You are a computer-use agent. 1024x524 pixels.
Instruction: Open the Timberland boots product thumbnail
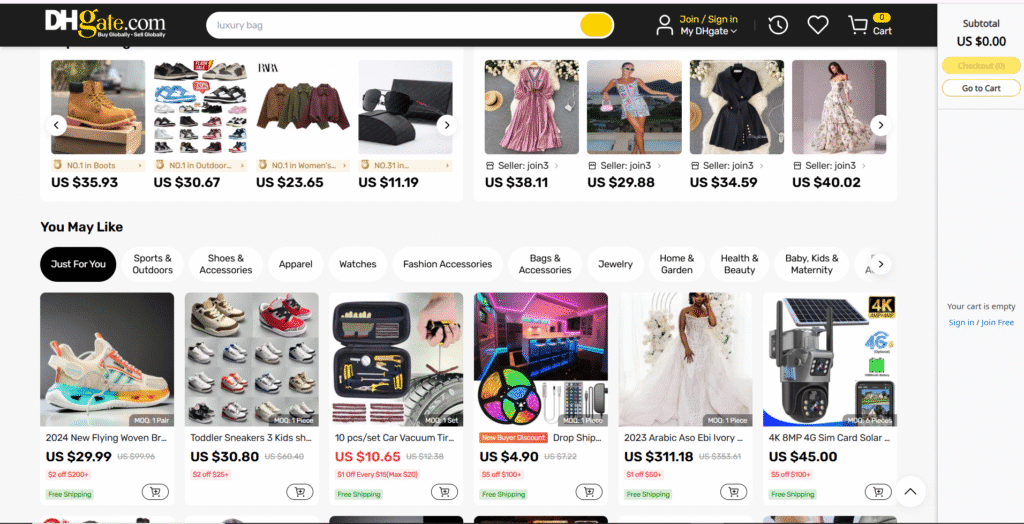[98, 107]
